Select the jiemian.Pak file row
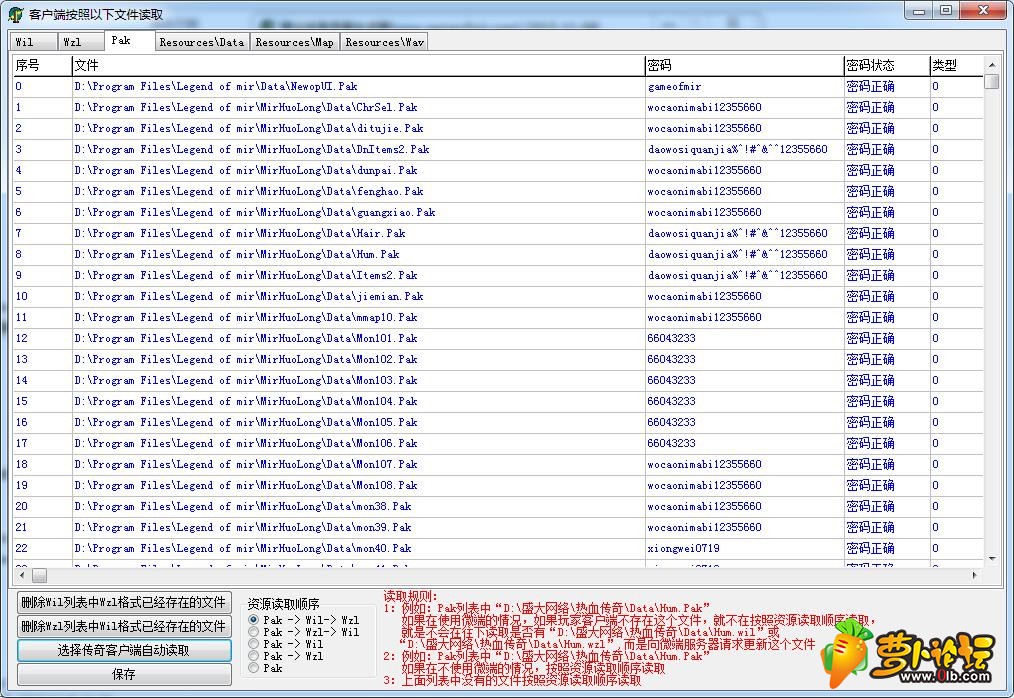Image resolution: width=1014 pixels, height=698 pixels. [x=498, y=296]
